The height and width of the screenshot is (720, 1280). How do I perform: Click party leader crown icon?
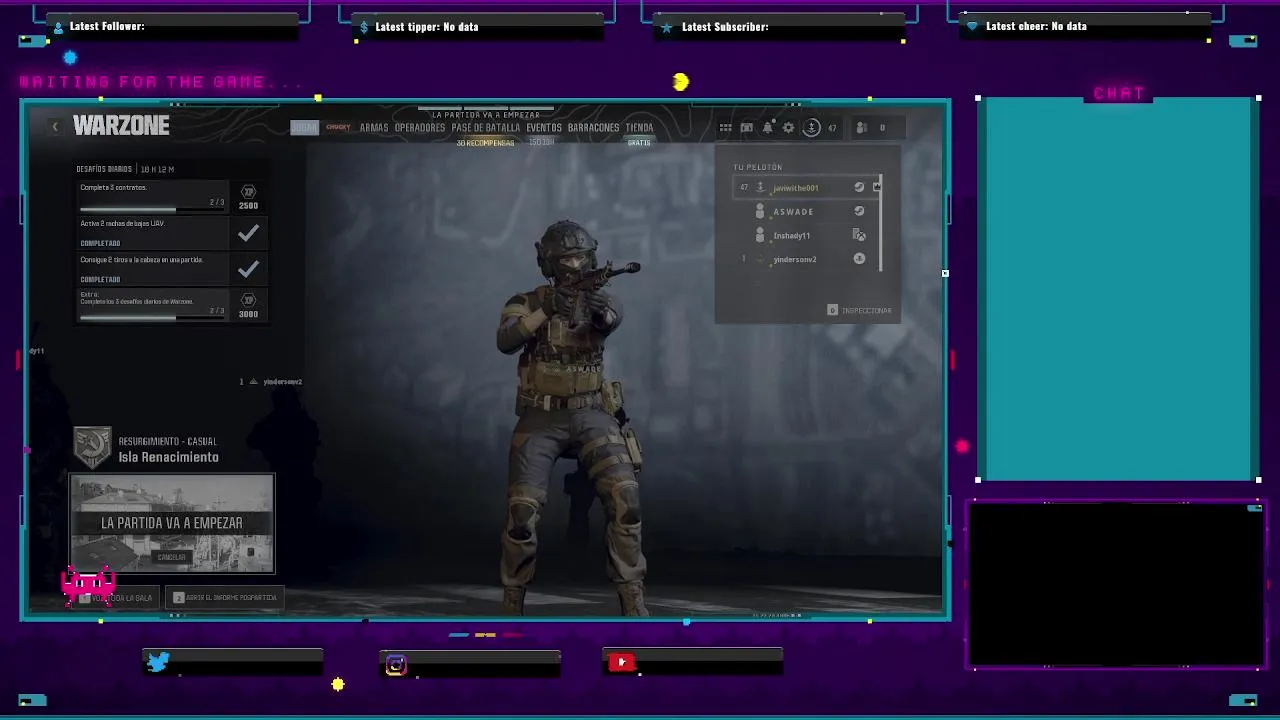pyautogui.click(x=877, y=186)
